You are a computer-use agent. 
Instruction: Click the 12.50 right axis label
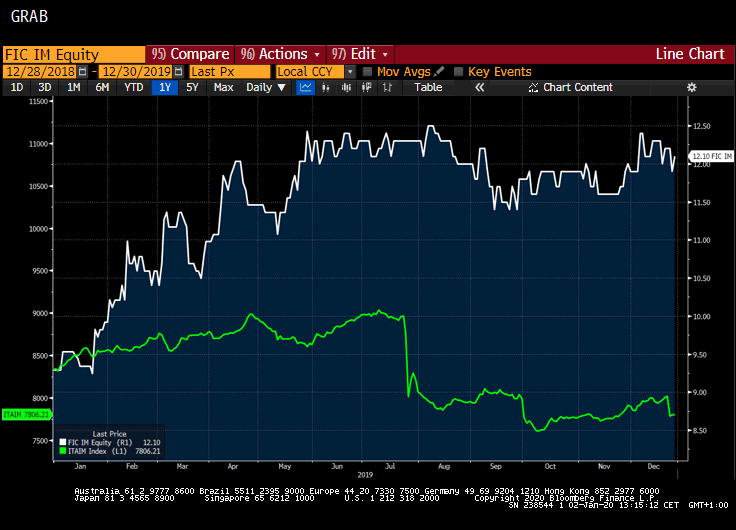tap(702, 126)
